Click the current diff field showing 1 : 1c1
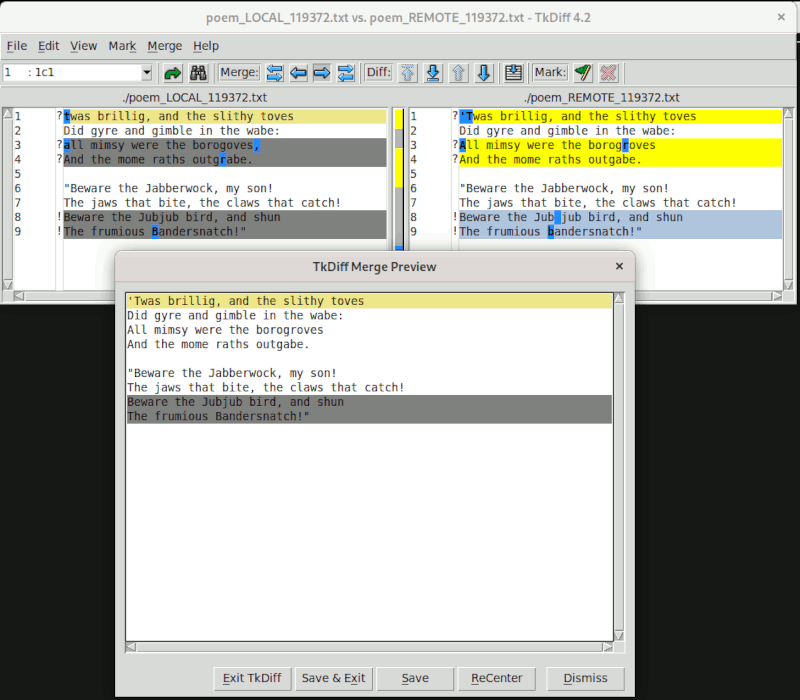 tap(71, 72)
